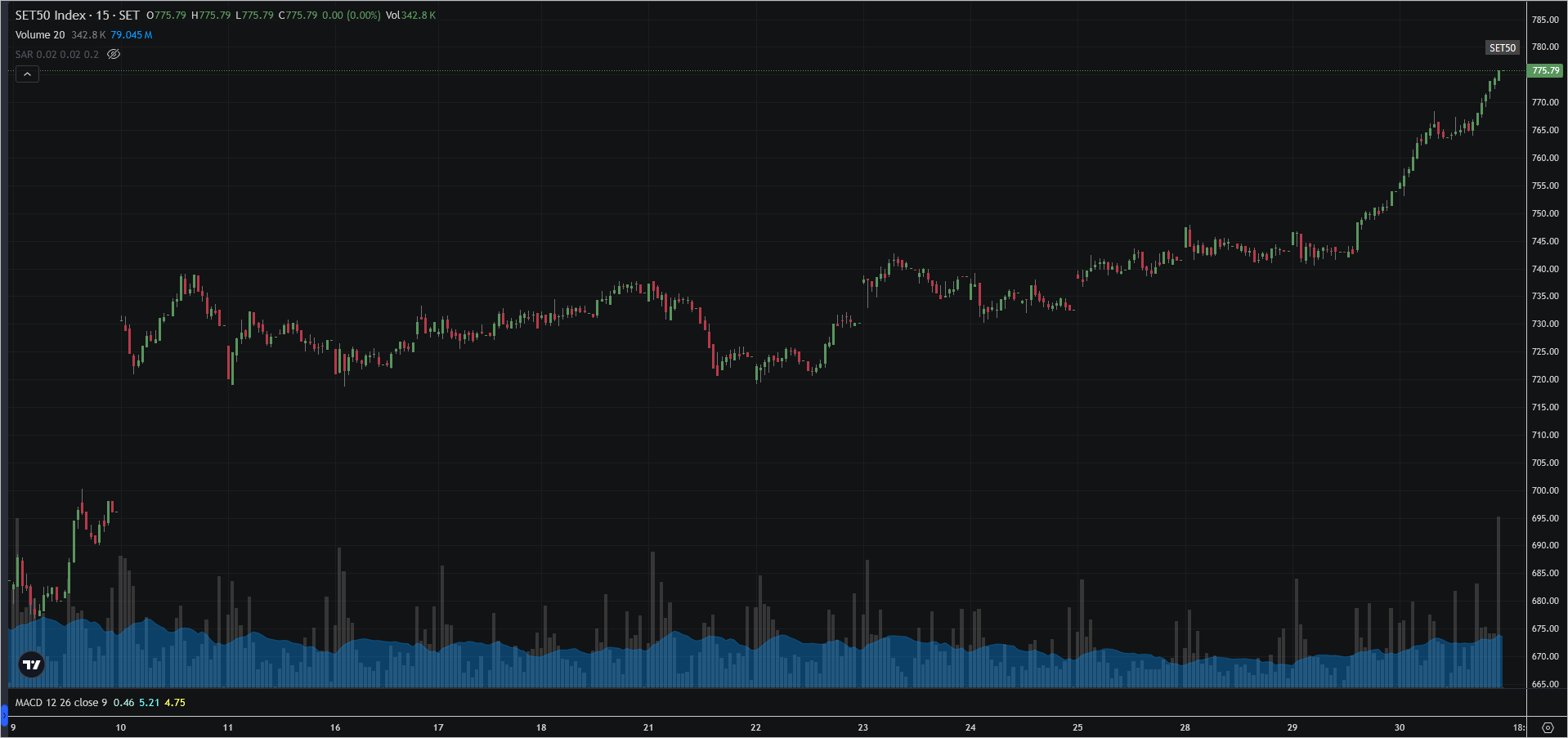Click date 21 on the time axis
Image resolution: width=1568 pixels, height=738 pixels.
point(648,727)
